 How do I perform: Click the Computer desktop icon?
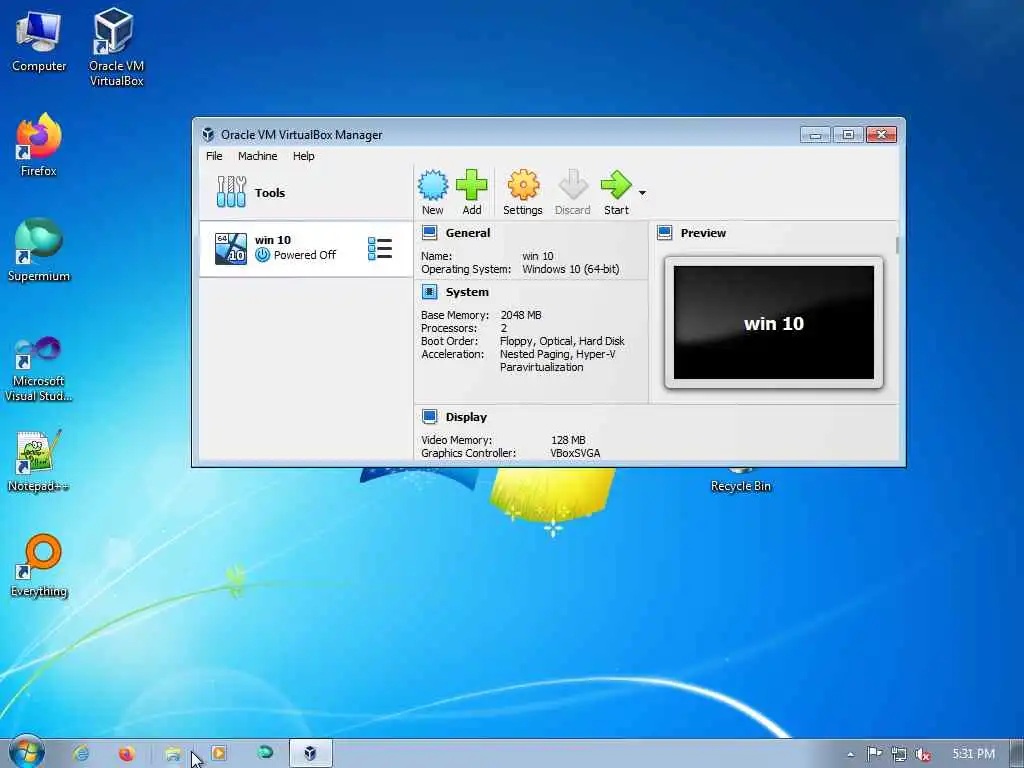click(39, 40)
